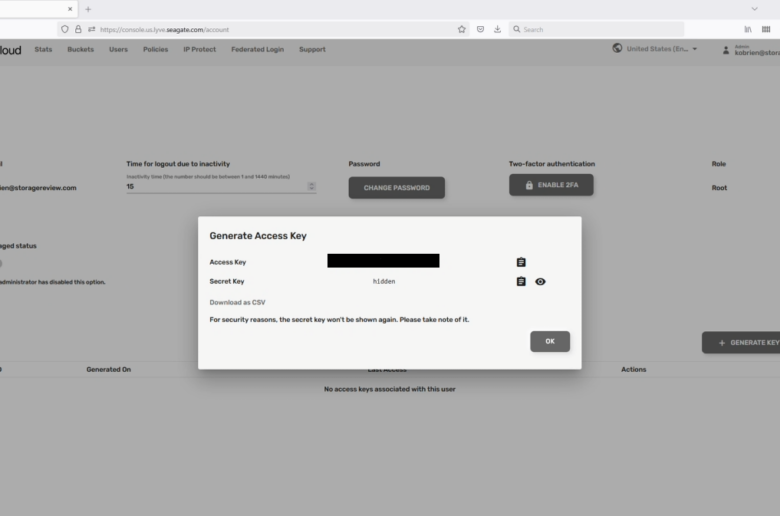
Task: Close the current browser tab
Action: tap(70, 9)
